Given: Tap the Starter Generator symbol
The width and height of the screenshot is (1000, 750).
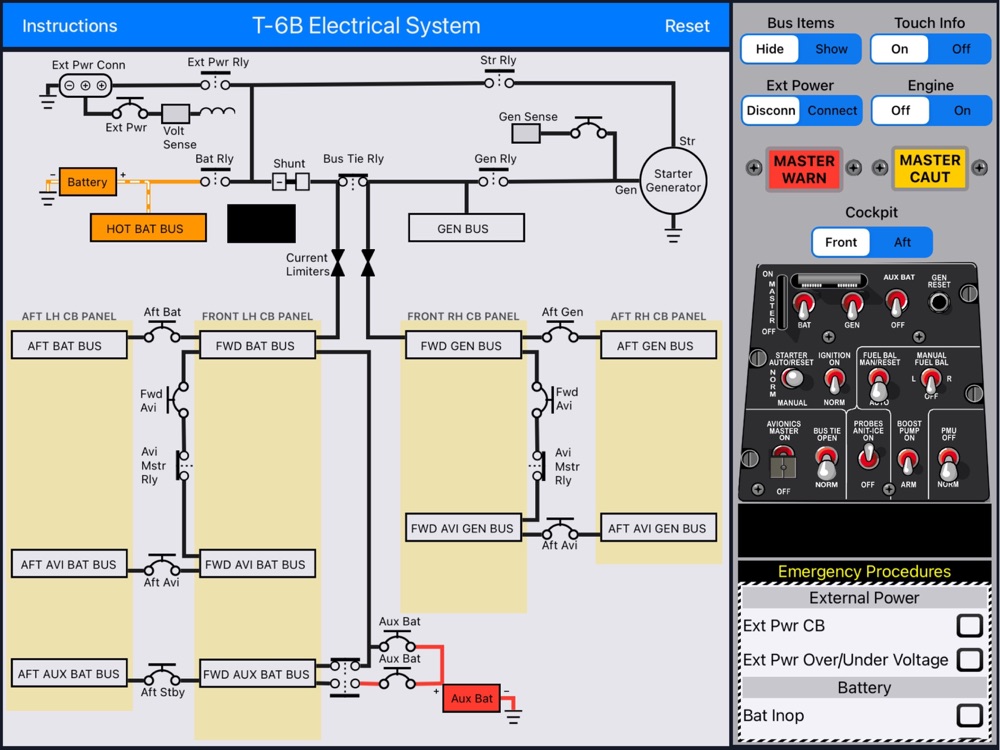Looking at the screenshot, I should coord(673,181).
